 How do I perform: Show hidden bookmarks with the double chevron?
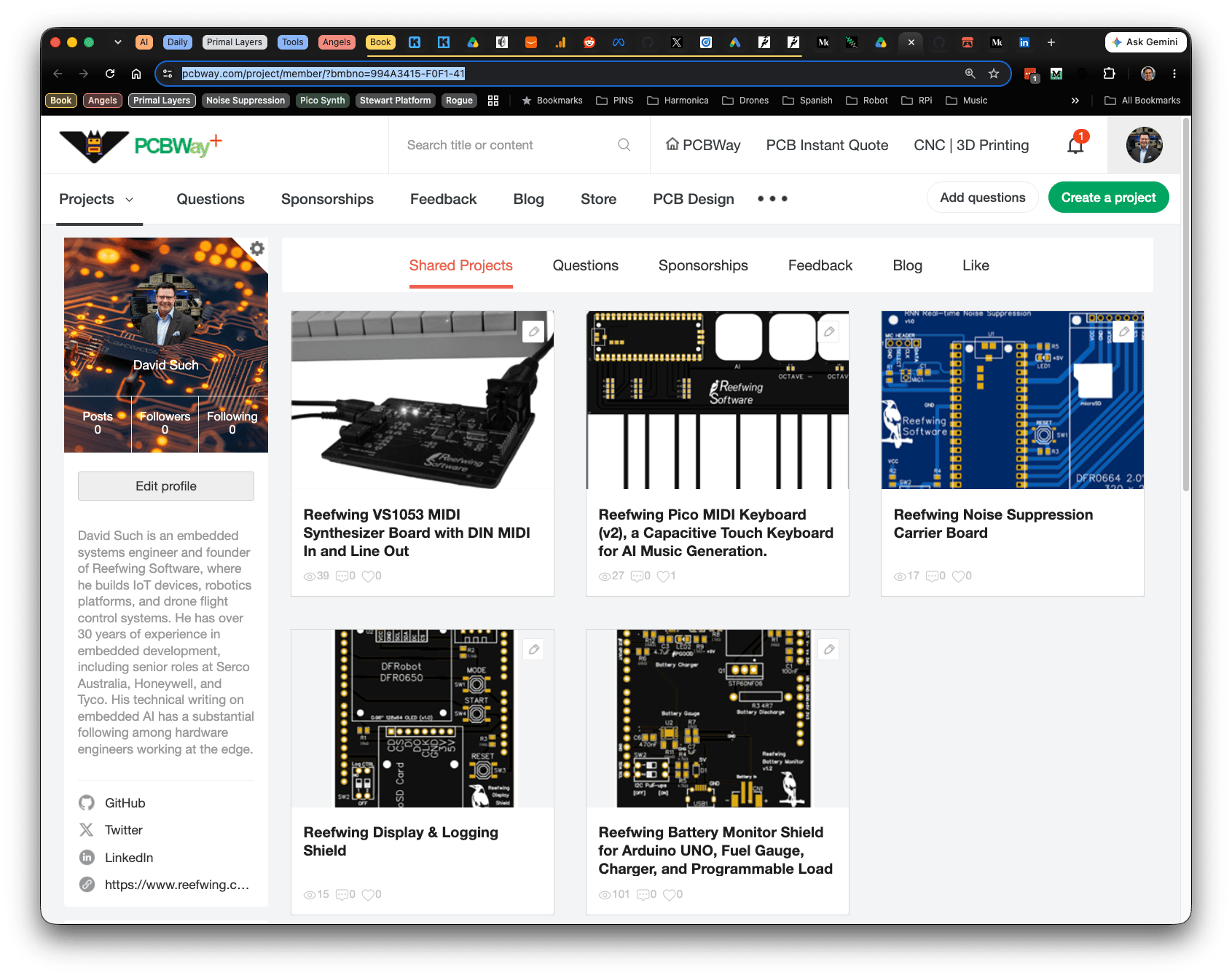pos(1075,101)
